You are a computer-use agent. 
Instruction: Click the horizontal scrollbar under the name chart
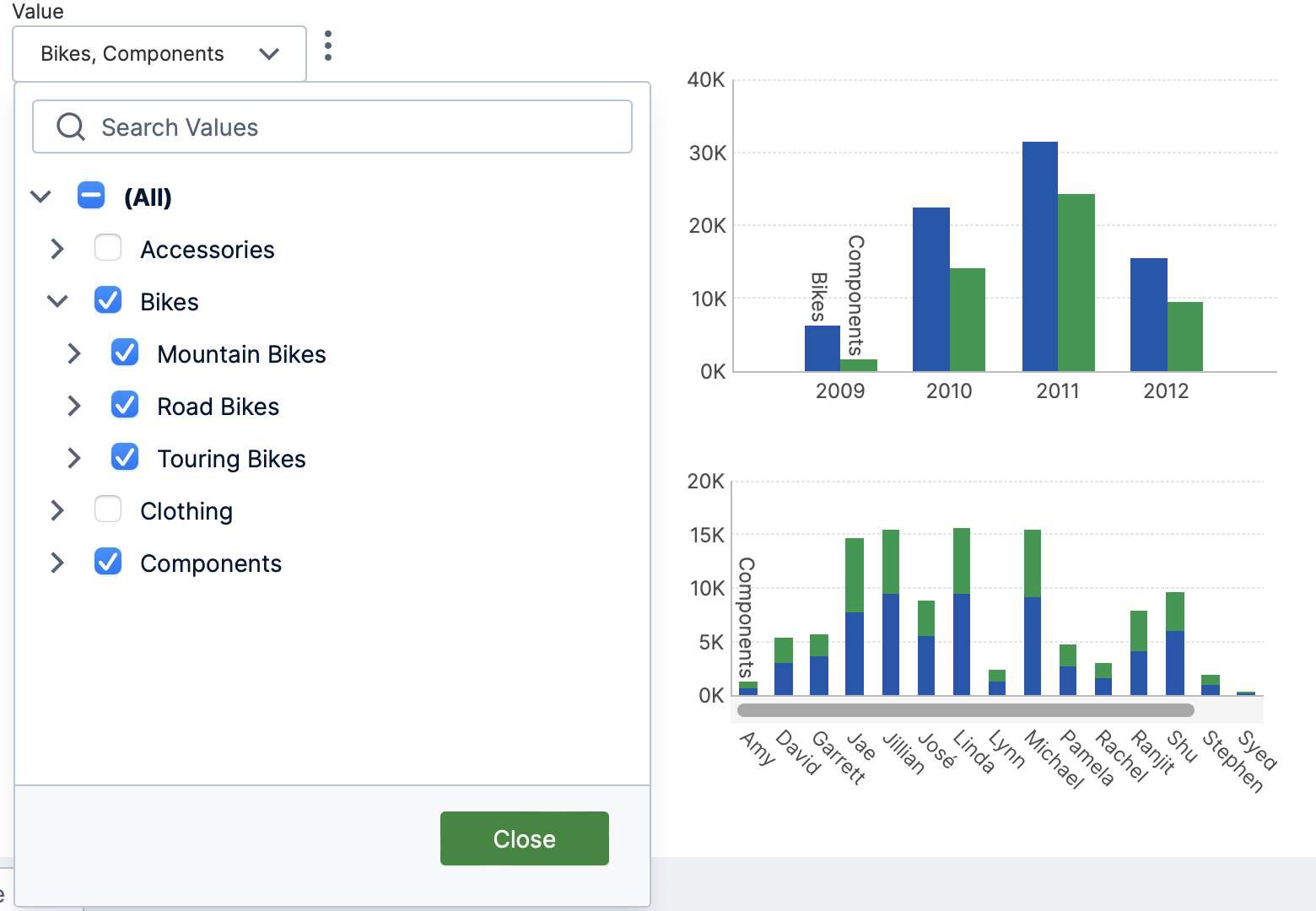point(965,710)
